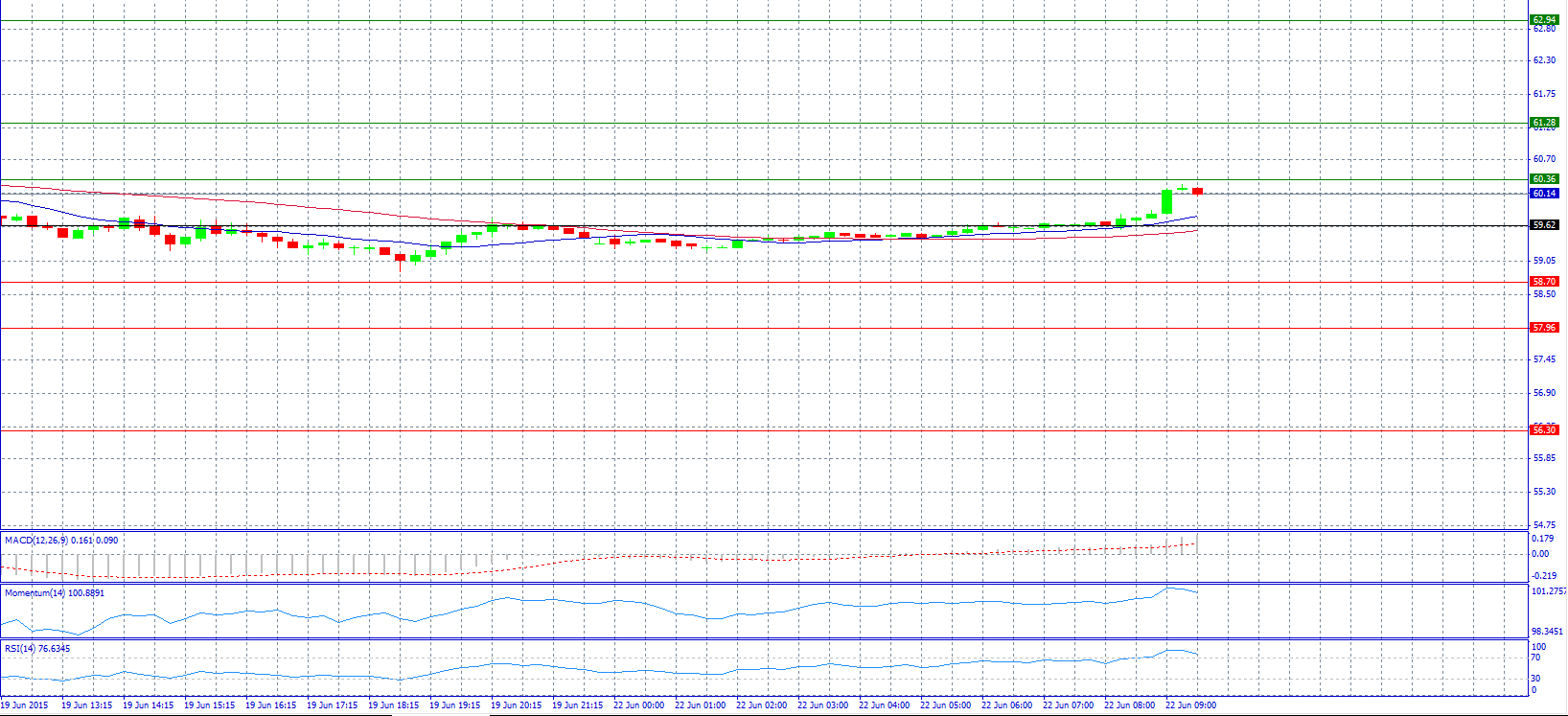This screenshot has width=1568, height=716.
Task: Click the 22 Jun 09:00 time label
Action: 1190,705
